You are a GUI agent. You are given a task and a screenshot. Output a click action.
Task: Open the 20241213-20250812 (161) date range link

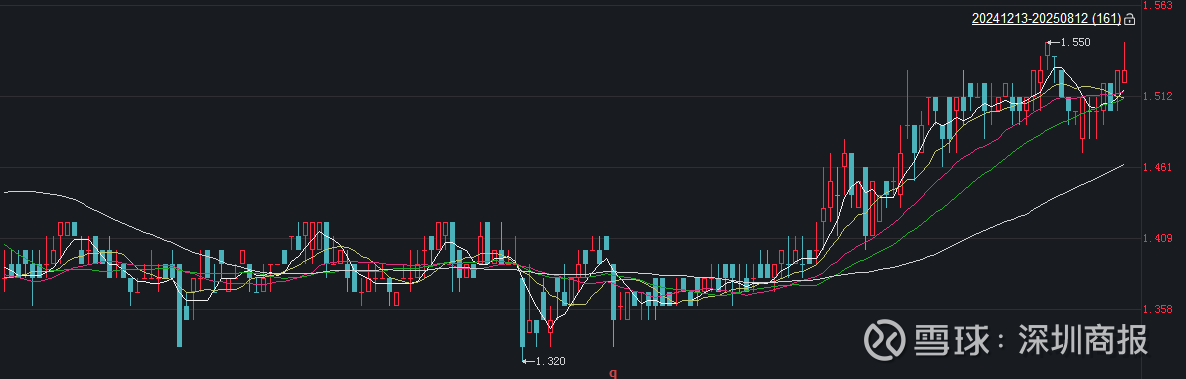(x=1046, y=19)
